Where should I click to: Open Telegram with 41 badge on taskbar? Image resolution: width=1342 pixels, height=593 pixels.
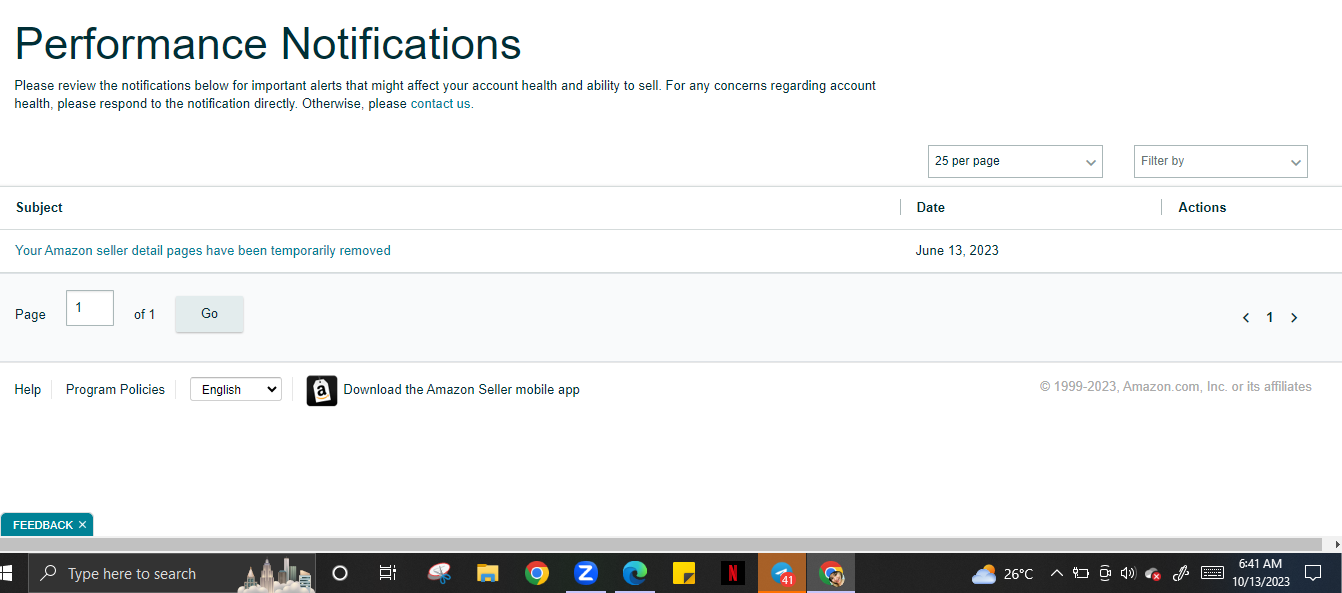click(x=782, y=573)
